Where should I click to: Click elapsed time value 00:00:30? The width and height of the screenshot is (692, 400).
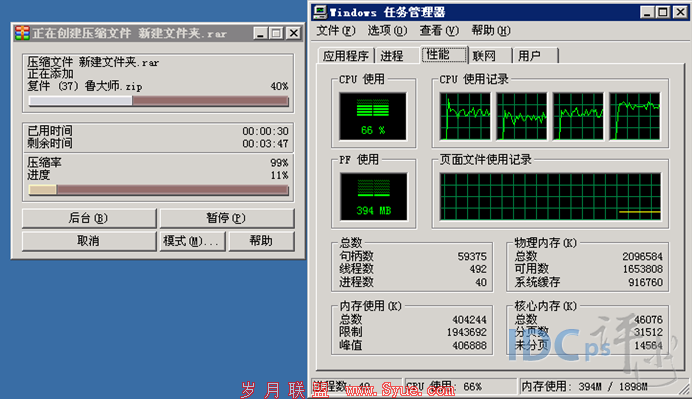click(265, 131)
